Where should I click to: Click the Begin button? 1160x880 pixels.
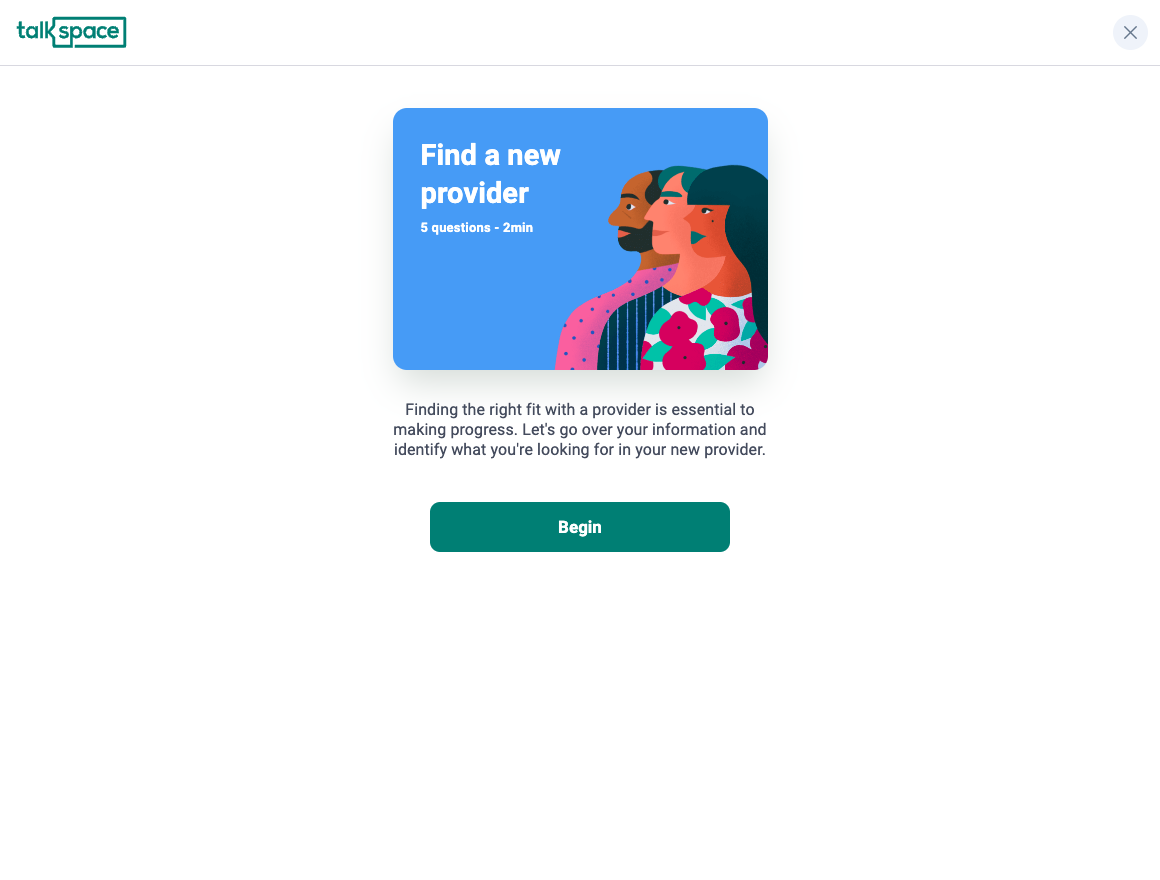click(x=579, y=527)
